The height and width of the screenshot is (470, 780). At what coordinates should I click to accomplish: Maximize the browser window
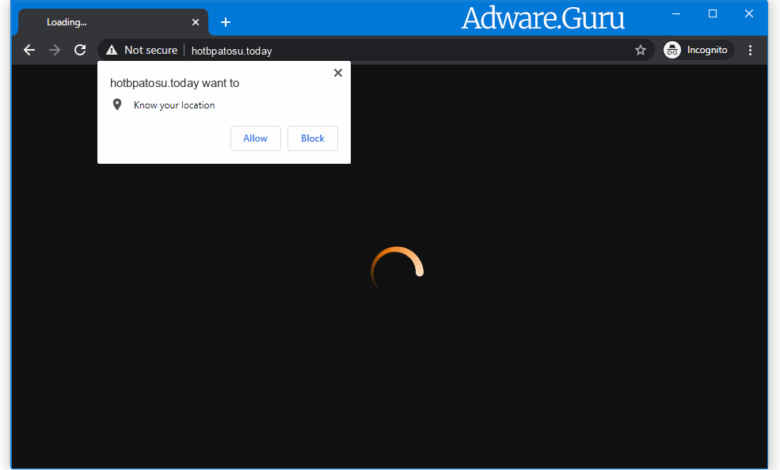[712, 14]
